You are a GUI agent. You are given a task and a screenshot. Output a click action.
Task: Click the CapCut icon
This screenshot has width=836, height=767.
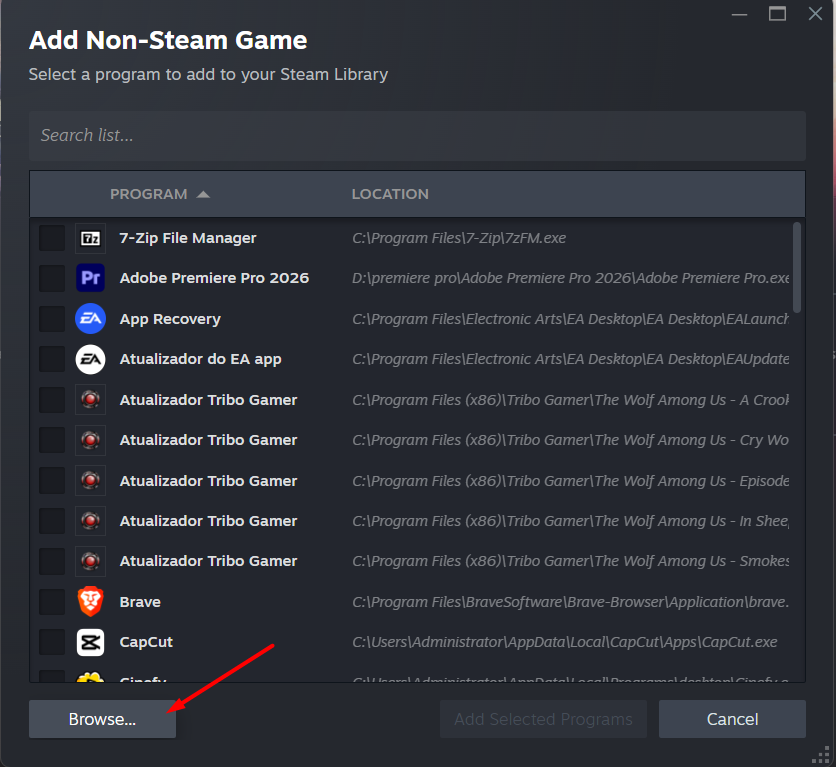90,642
